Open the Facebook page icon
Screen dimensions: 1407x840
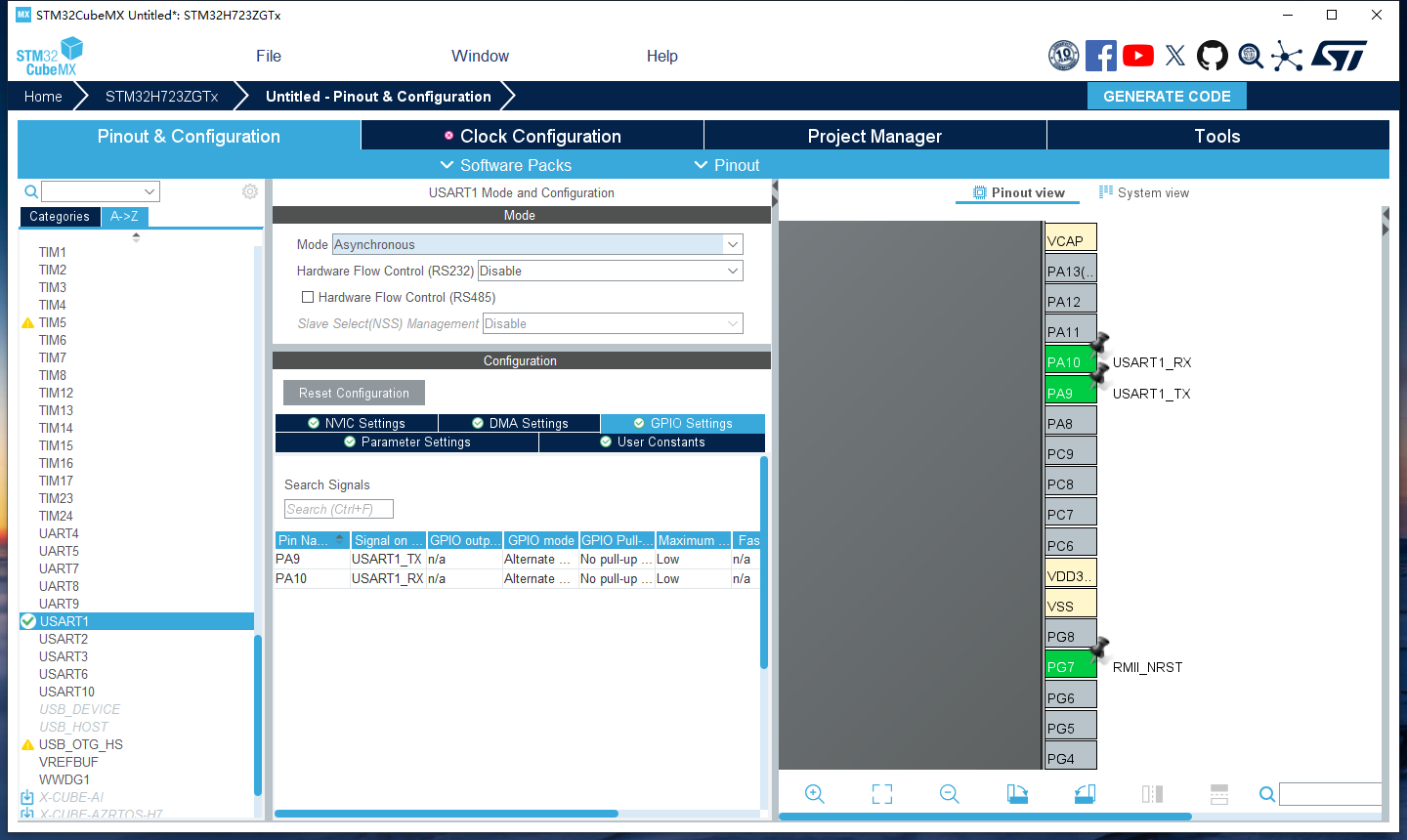(x=1101, y=56)
